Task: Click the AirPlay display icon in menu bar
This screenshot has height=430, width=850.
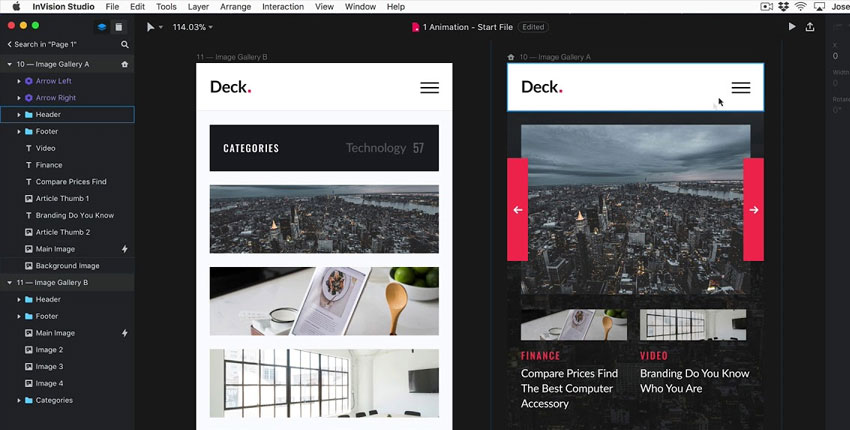Action: [x=819, y=7]
